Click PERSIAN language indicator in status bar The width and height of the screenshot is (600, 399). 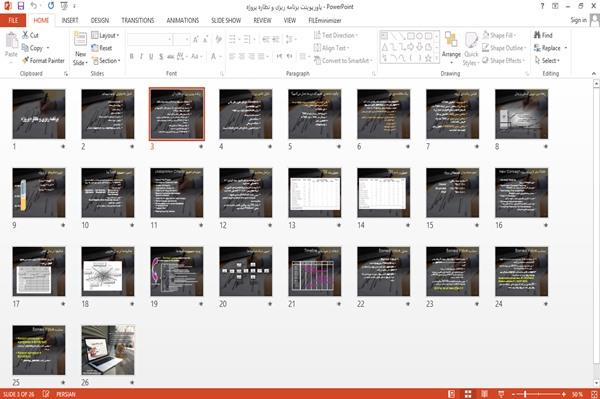[x=66, y=394]
